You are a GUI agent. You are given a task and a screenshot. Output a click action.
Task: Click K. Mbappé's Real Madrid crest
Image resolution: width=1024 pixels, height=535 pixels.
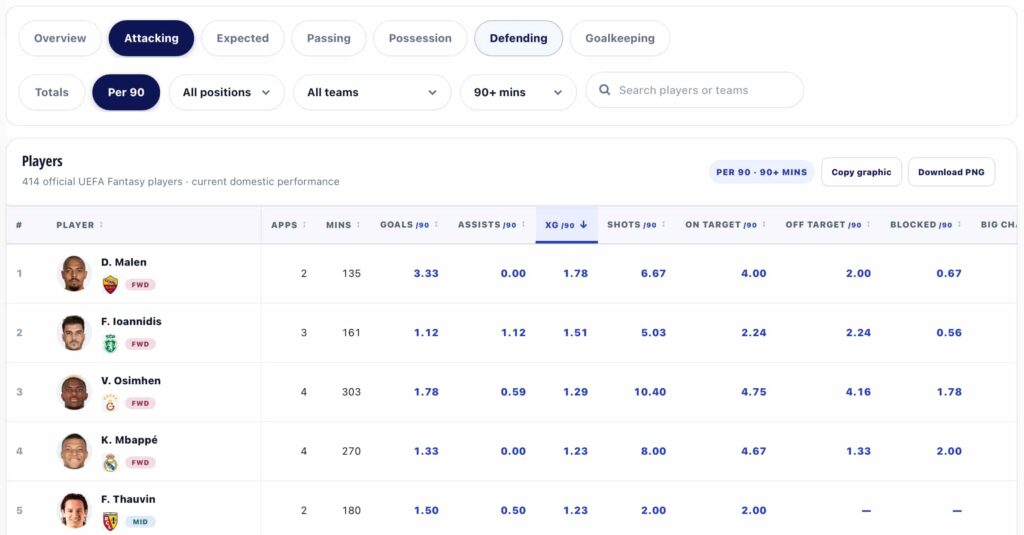point(110,462)
